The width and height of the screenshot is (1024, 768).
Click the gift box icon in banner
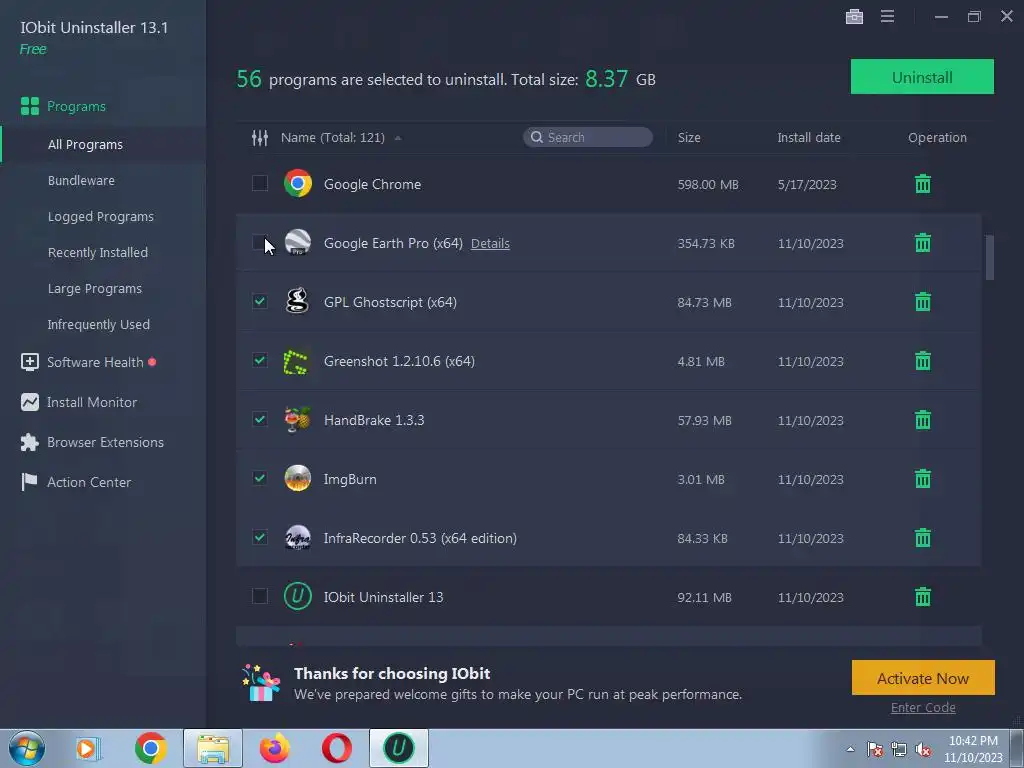click(261, 683)
